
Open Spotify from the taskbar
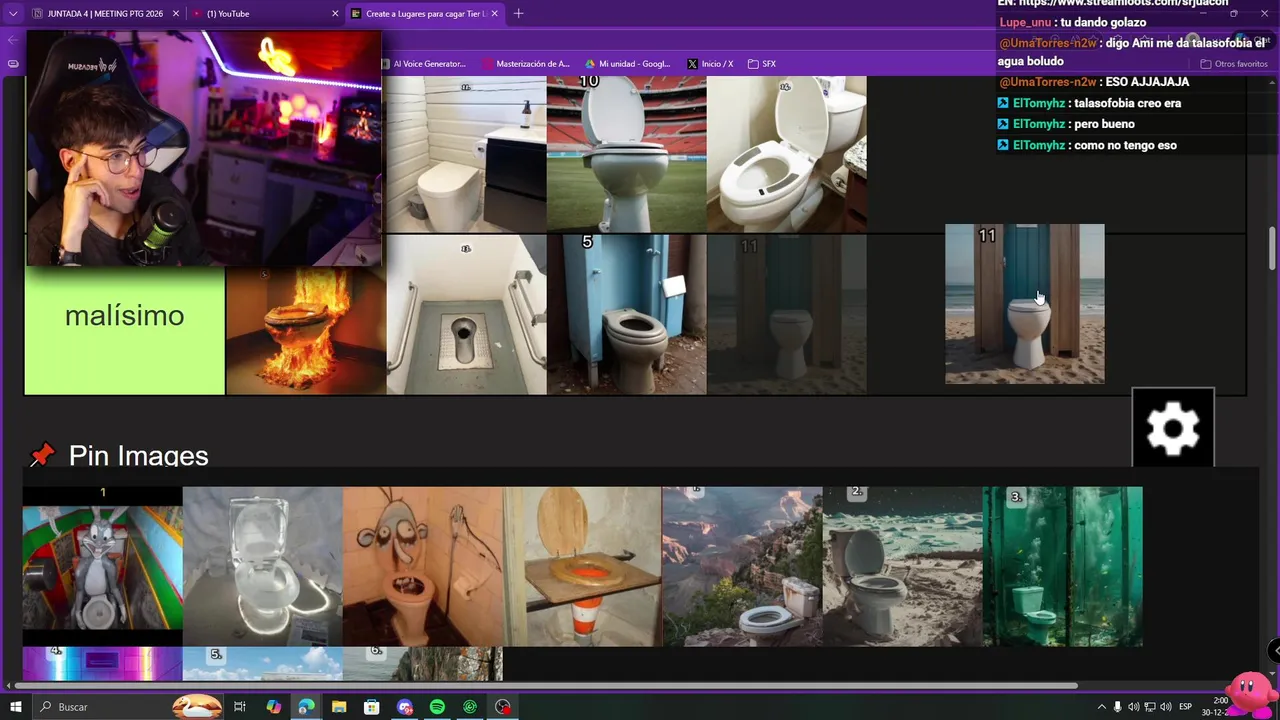click(437, 707)
